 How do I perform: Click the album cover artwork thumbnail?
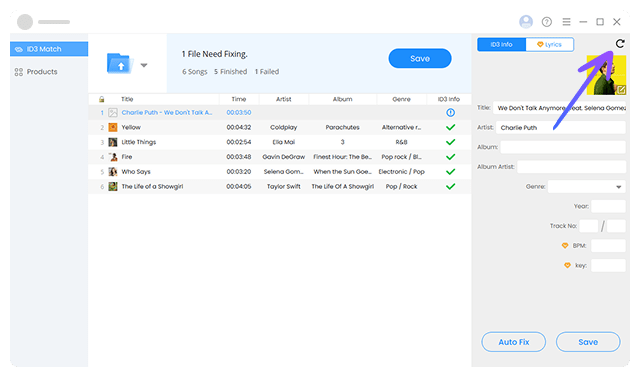point(606,75)
